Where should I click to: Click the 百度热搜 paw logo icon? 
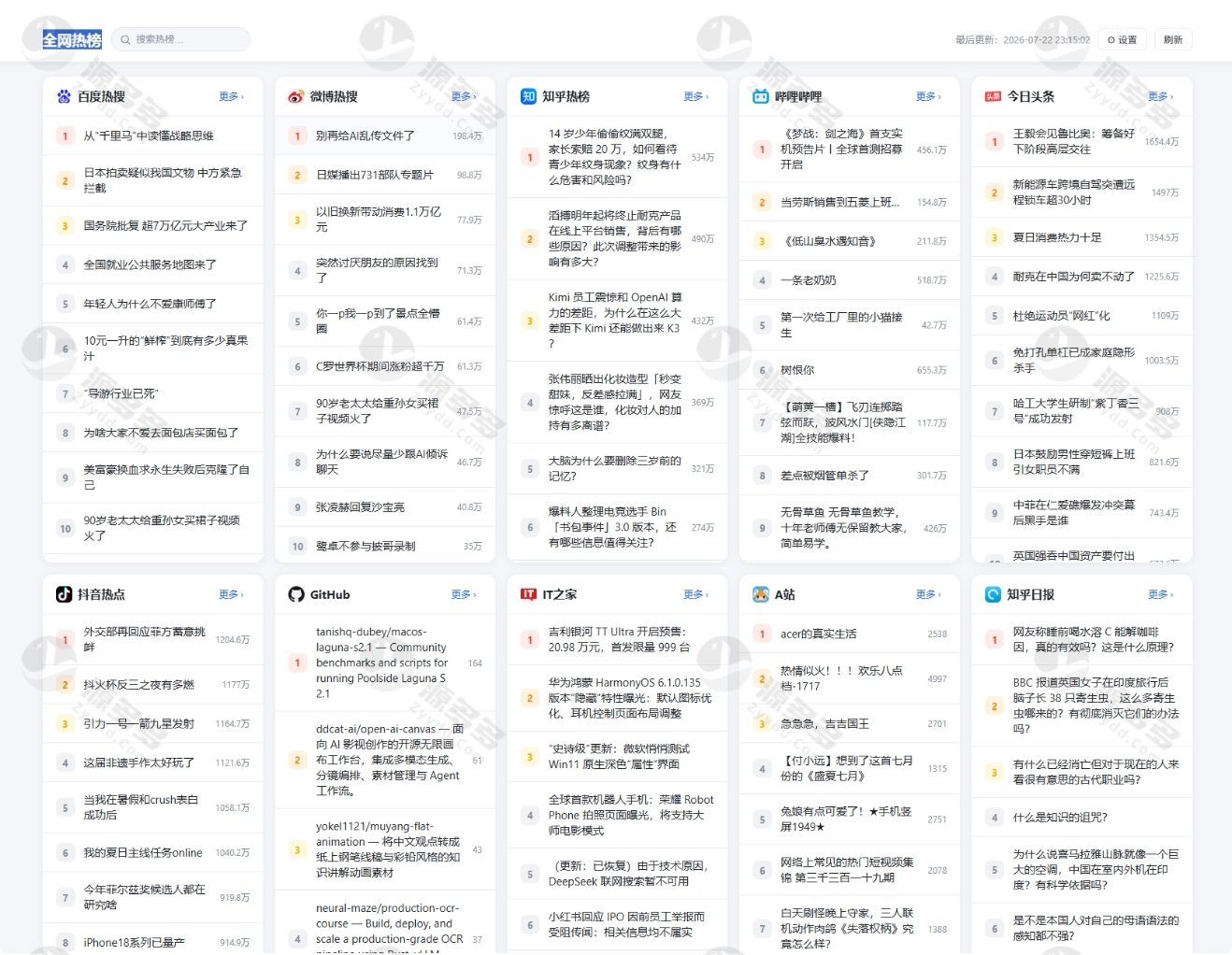pyautogui.click(x=64, y=96)
